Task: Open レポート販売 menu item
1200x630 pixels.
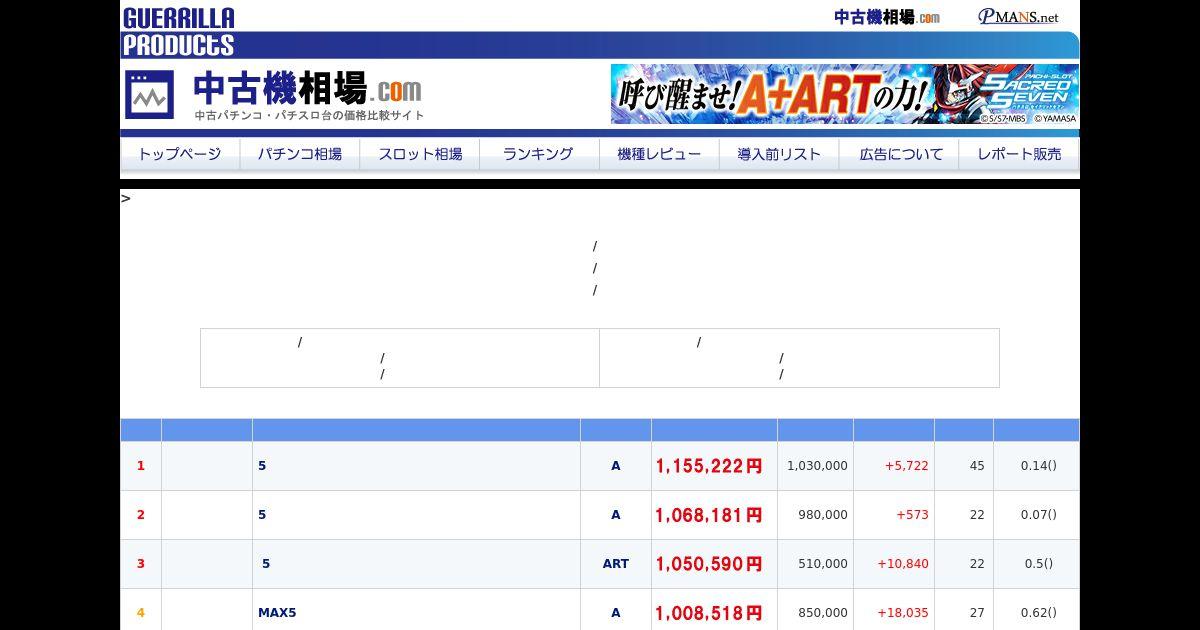Action: pyautogui.click(x=1019, y=154)
